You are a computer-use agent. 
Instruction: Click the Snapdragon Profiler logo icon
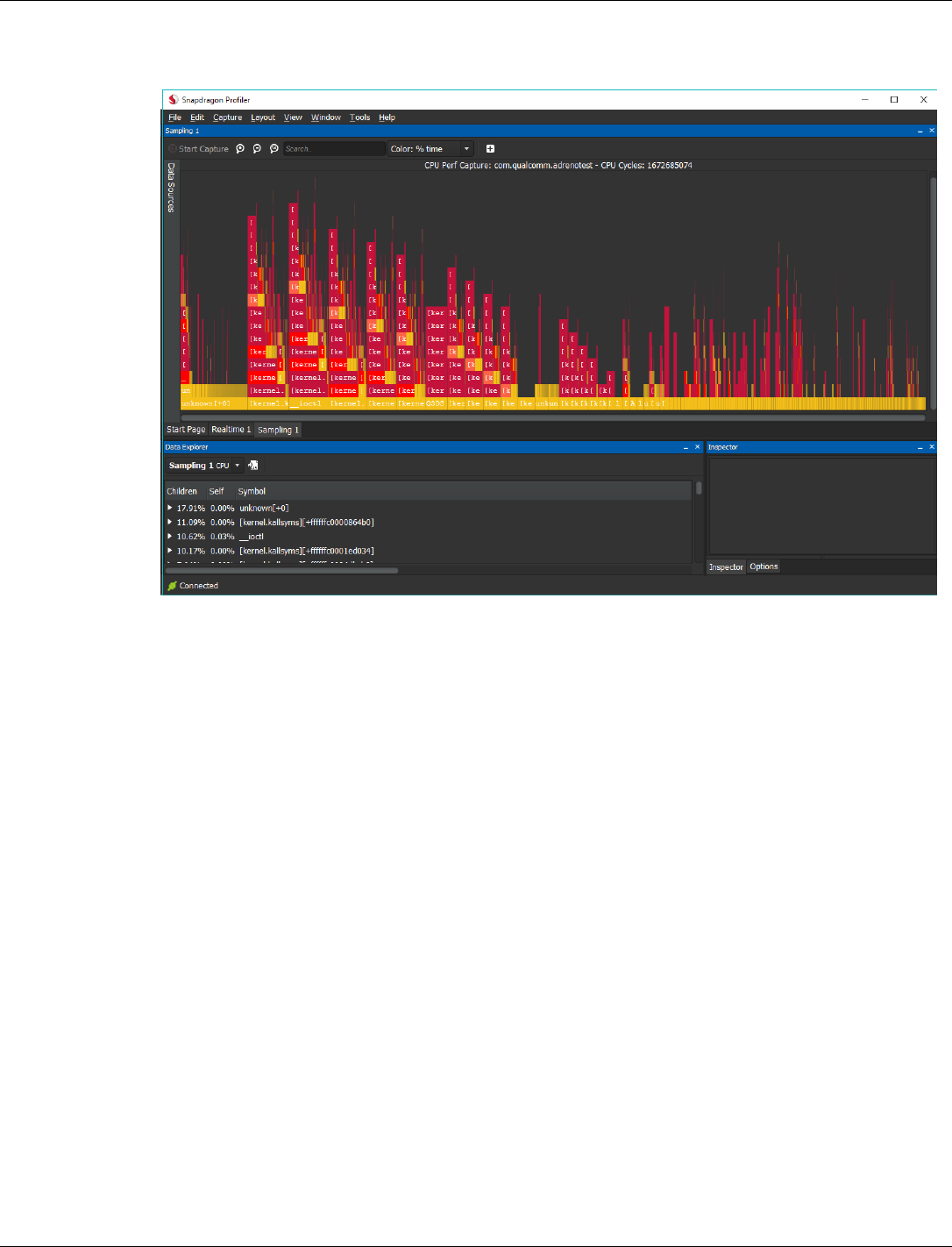click(173, 100)
